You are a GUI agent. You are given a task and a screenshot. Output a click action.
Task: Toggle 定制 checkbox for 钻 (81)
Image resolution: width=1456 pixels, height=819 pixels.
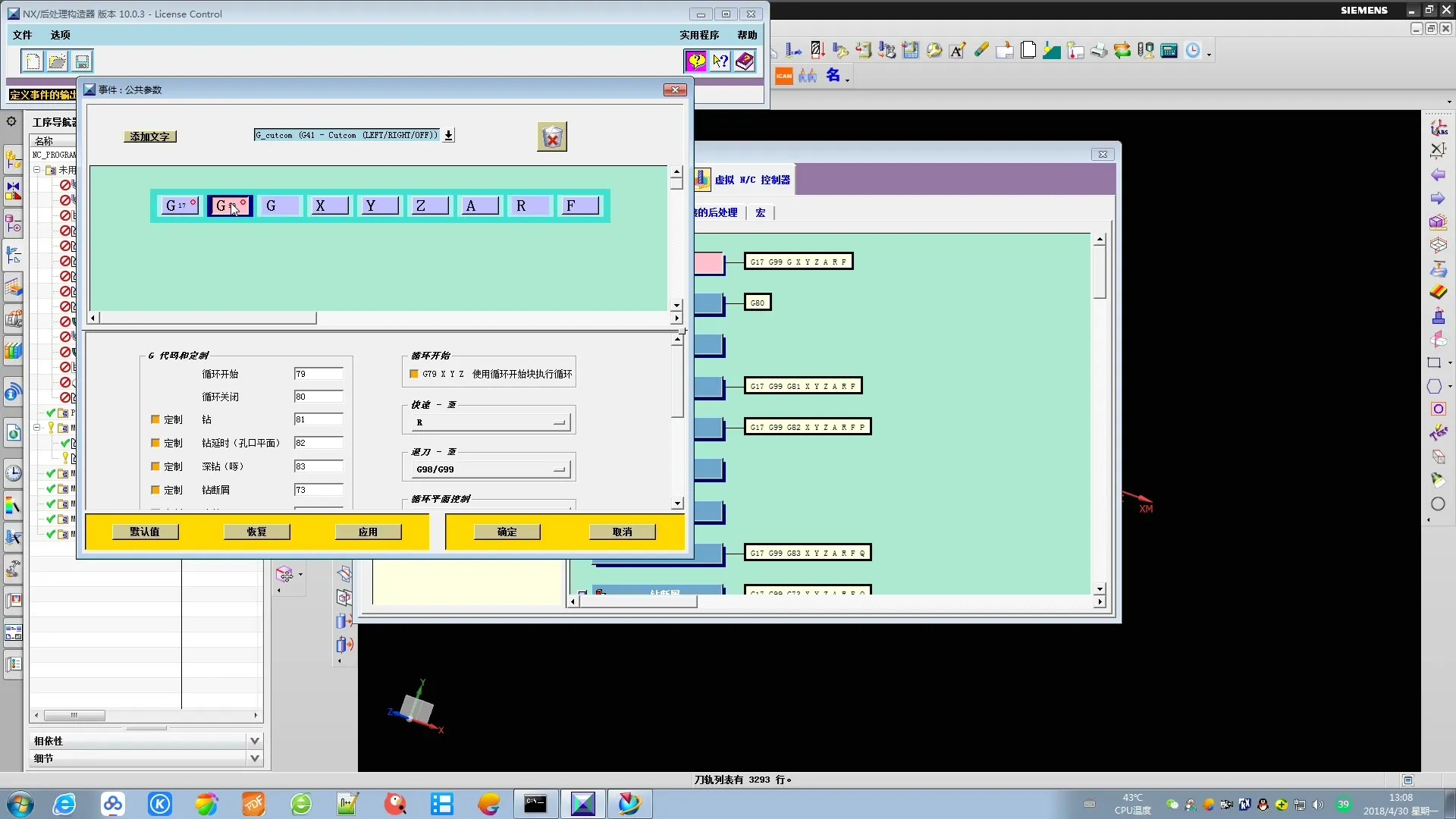(155, 419)
